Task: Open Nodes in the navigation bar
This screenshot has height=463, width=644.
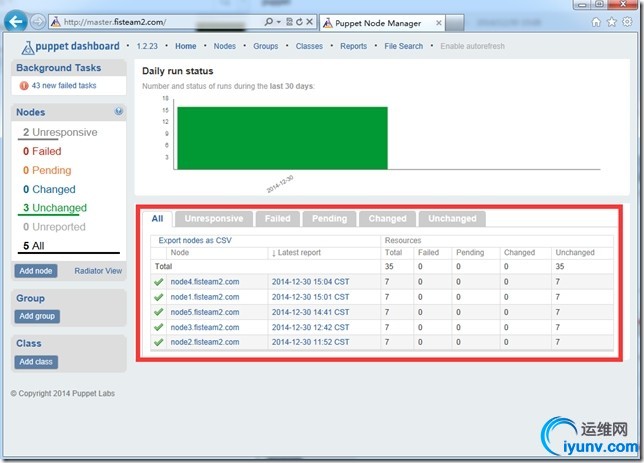Action: pos(225,46)
